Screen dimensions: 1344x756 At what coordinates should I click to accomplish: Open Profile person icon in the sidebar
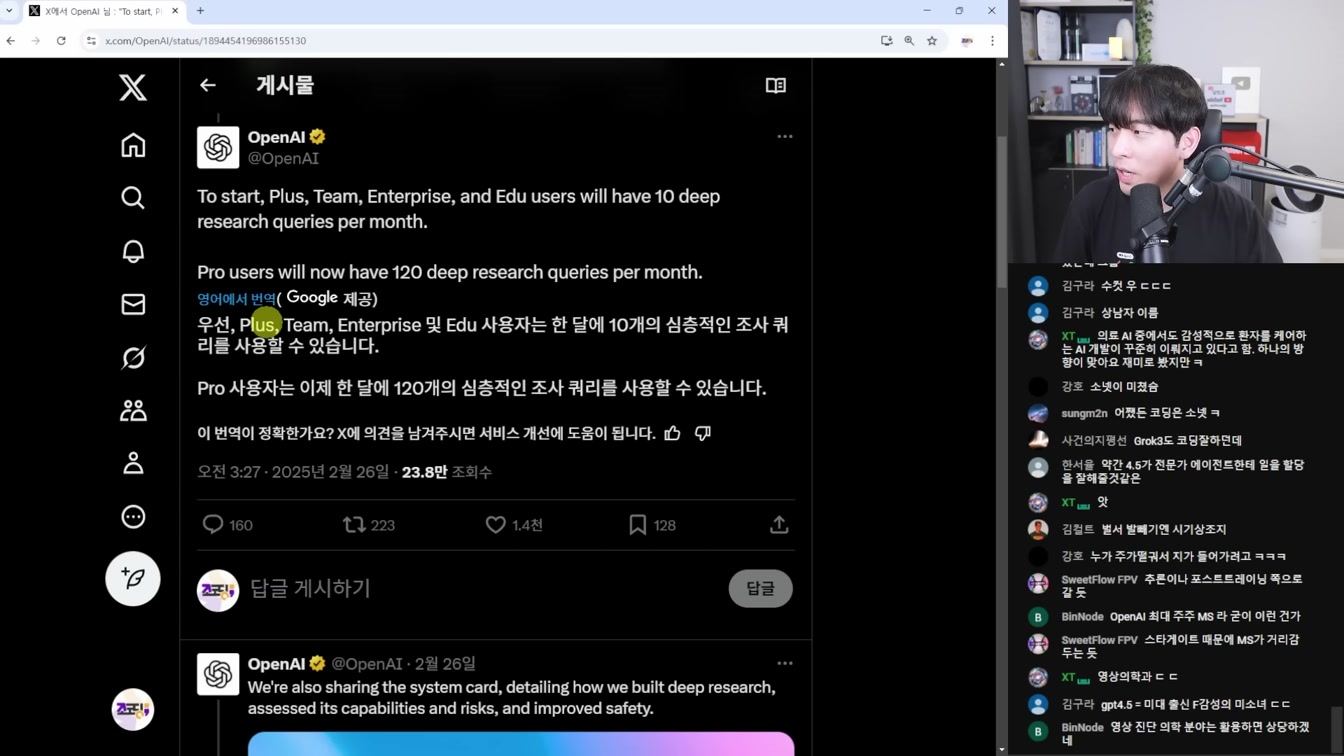[133, 463]
